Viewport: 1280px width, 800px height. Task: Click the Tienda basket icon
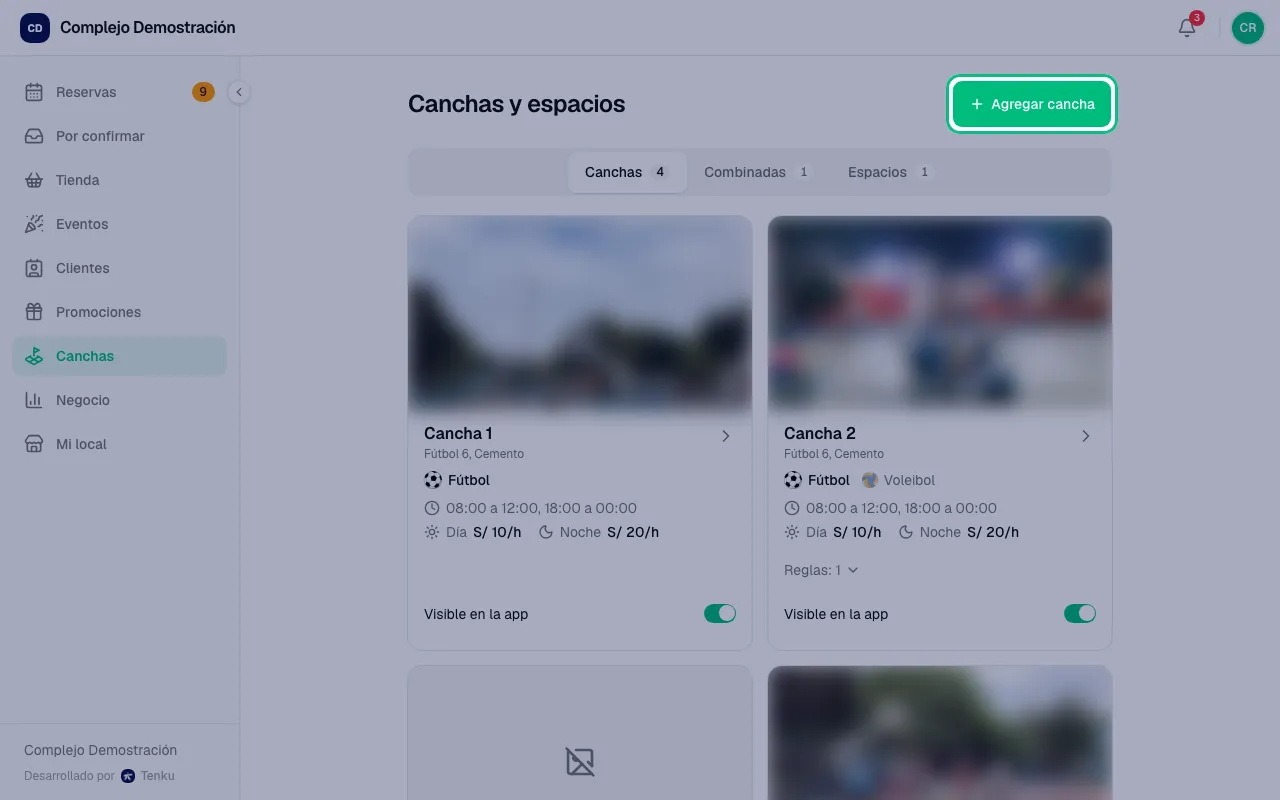(34, 180)
